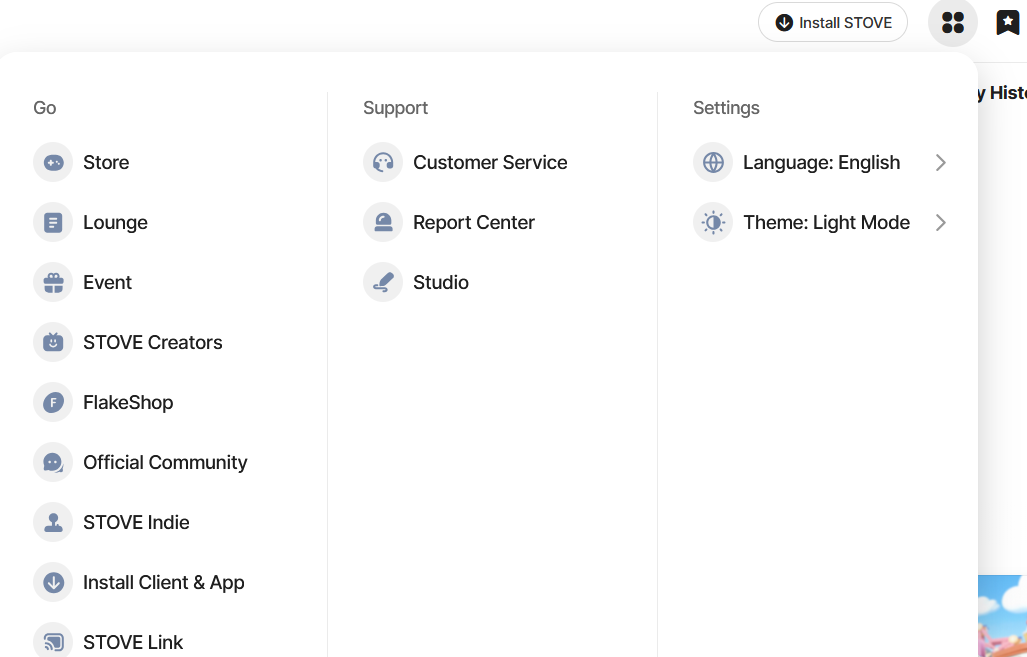Click the bookmark star icon at top right
This screenshot has width=1027, height=657.
(1008, 22)
